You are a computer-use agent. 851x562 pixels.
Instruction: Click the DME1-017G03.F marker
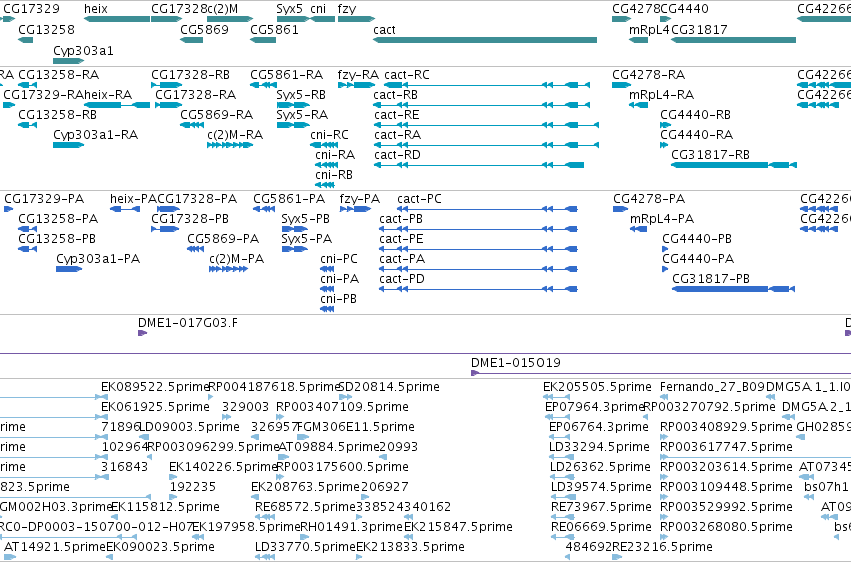(142, 333)
